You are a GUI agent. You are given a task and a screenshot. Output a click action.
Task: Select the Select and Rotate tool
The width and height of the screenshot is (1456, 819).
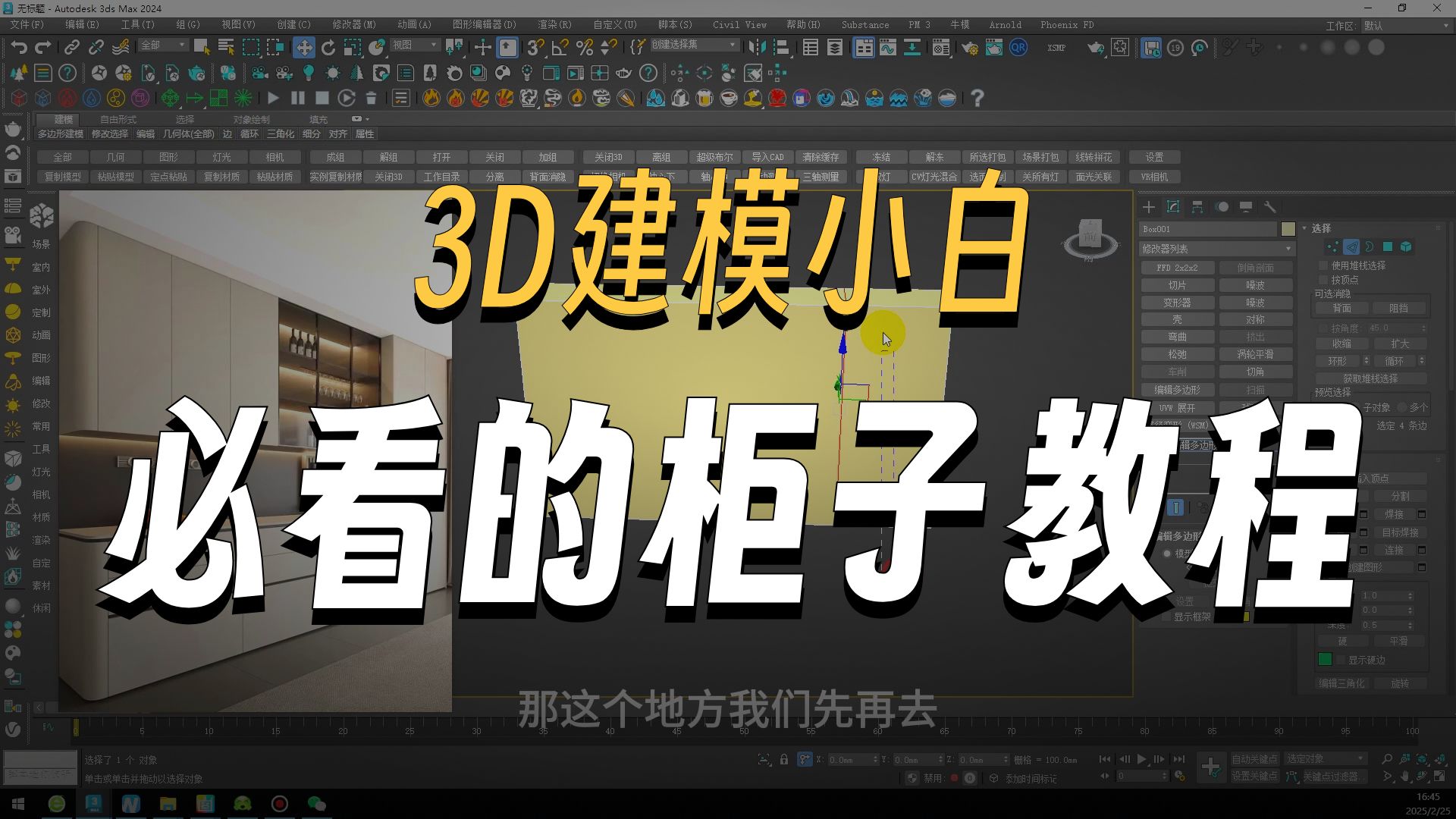pyautogui.click(x=328, y=47)
